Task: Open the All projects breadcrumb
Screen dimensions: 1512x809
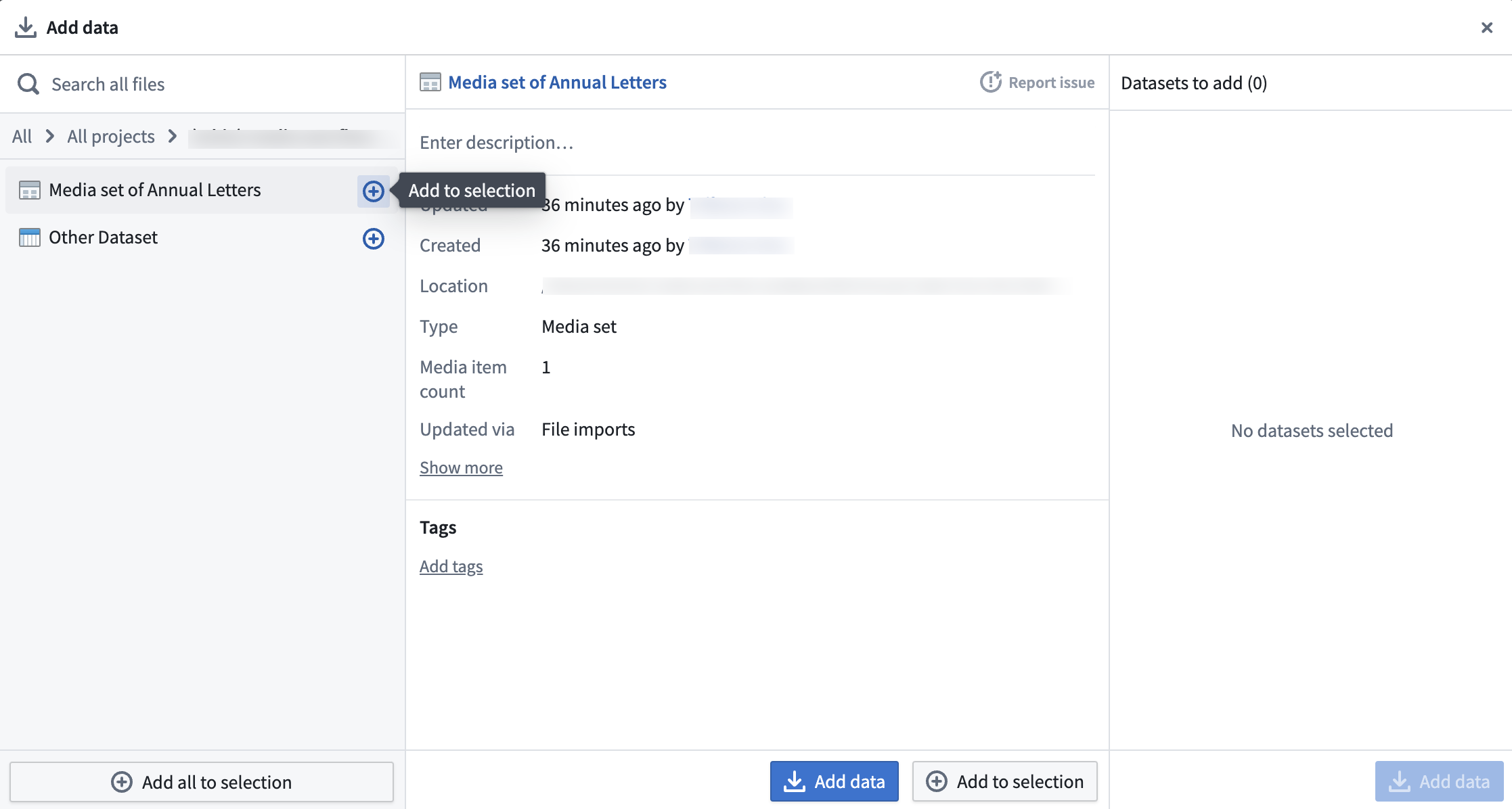Action: click(111, 137)
